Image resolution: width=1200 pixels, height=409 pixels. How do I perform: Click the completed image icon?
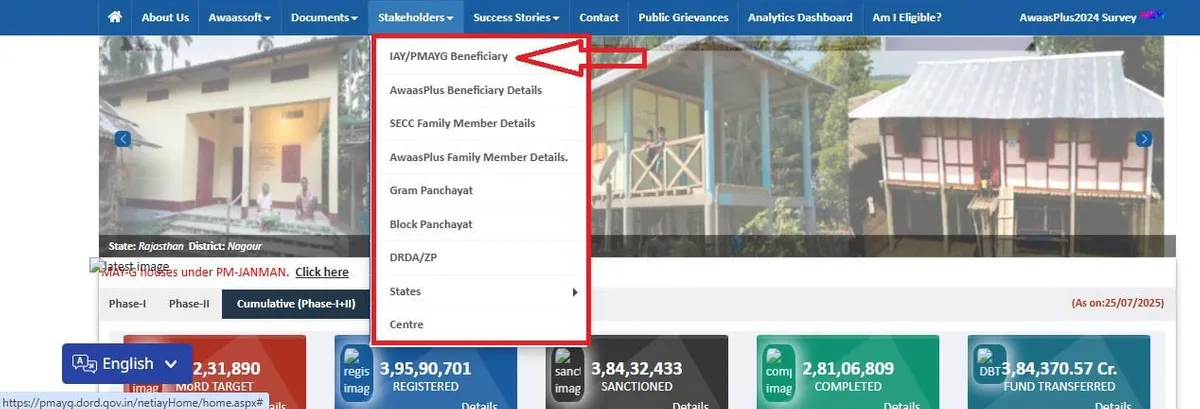(x=778, y=372)
